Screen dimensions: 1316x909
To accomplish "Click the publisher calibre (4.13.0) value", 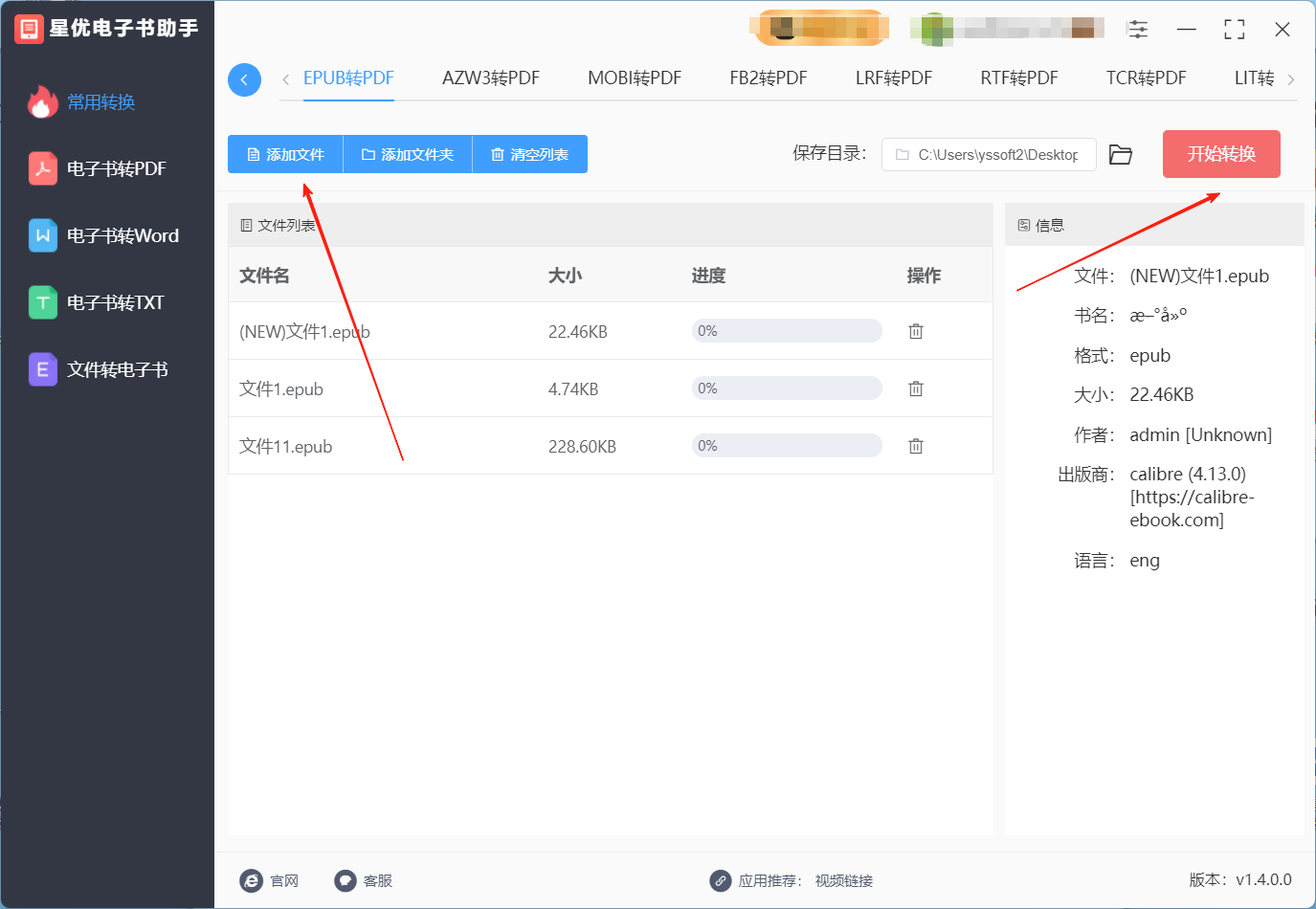I will coord(1192,497).
